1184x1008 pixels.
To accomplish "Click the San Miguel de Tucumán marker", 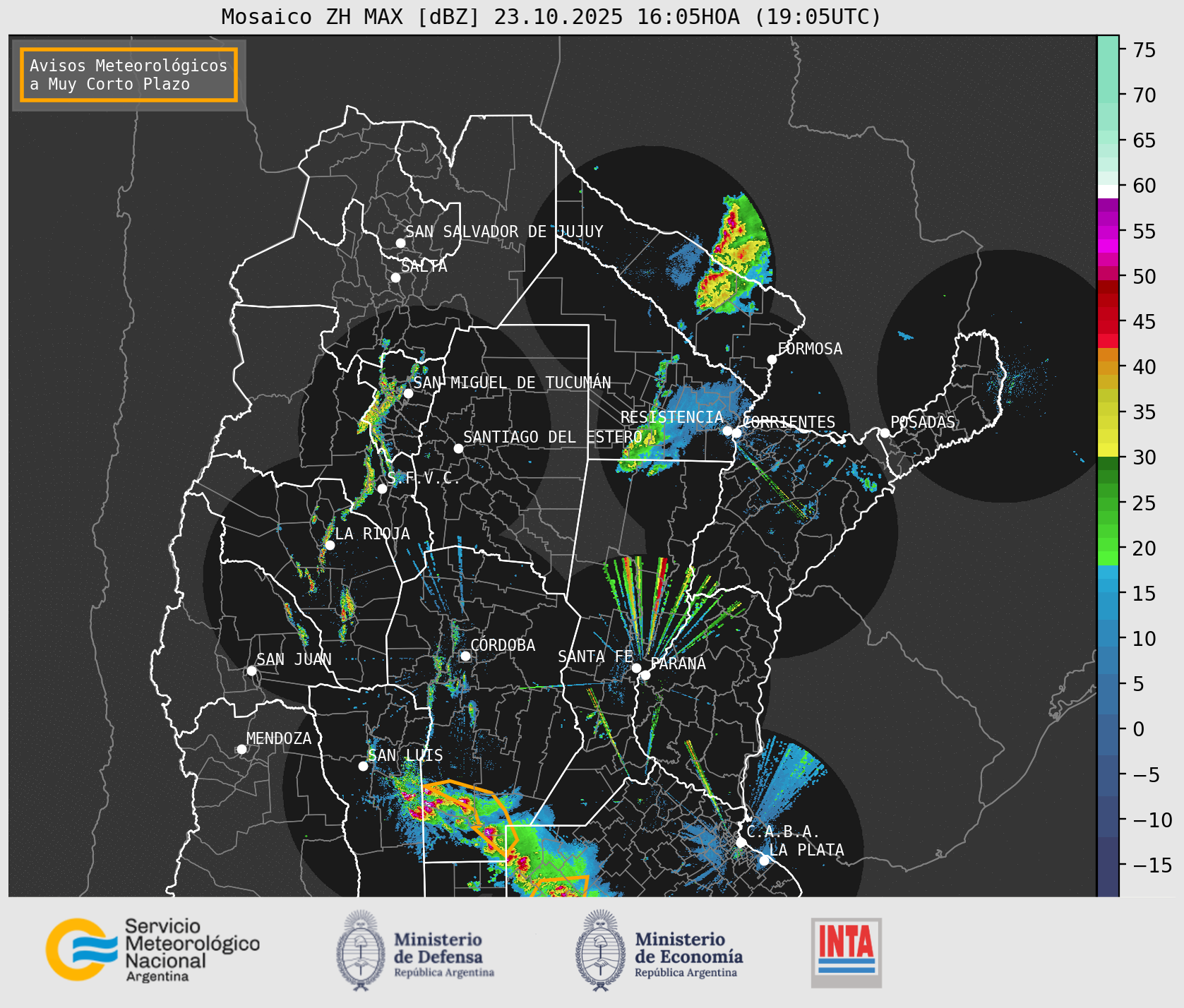I will click(x=408, y=393).
